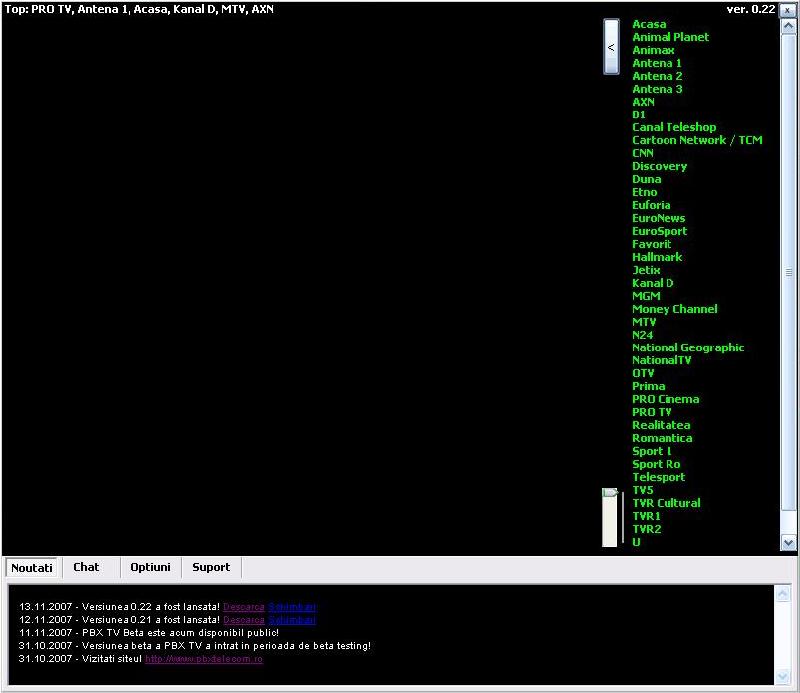Watch EuroNews
Screen dimensions: 800x693
(x=658, y=218)
